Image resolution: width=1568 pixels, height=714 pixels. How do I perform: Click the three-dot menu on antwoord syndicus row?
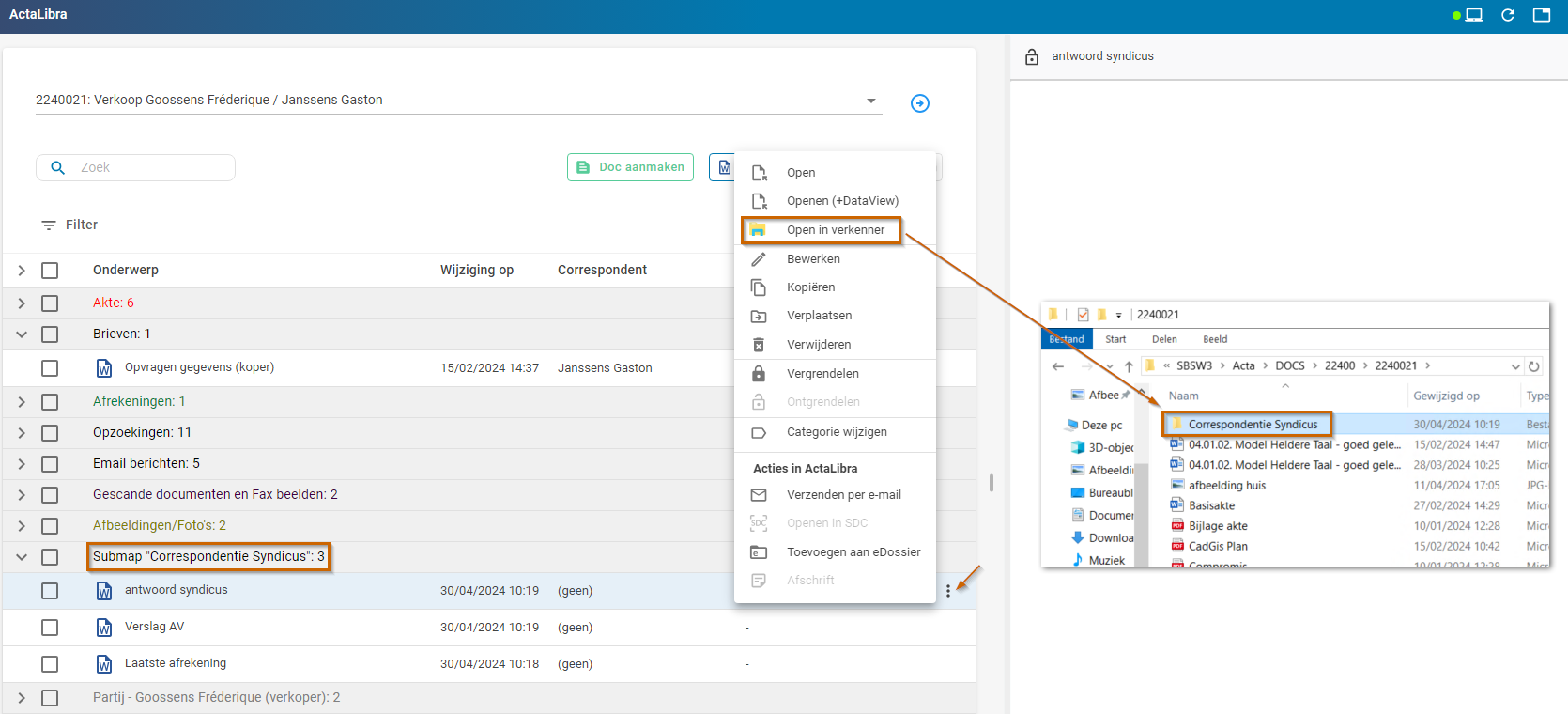point(948,591)
